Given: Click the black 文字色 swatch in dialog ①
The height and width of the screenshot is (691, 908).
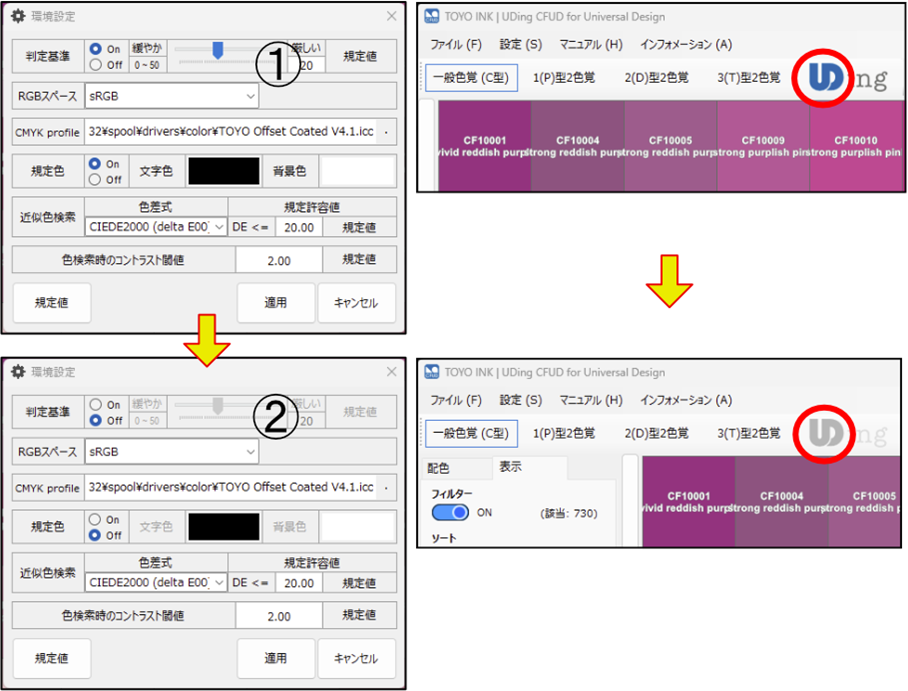Looking at the screenshot, I should pyautogui.click(x=223, y=171).
